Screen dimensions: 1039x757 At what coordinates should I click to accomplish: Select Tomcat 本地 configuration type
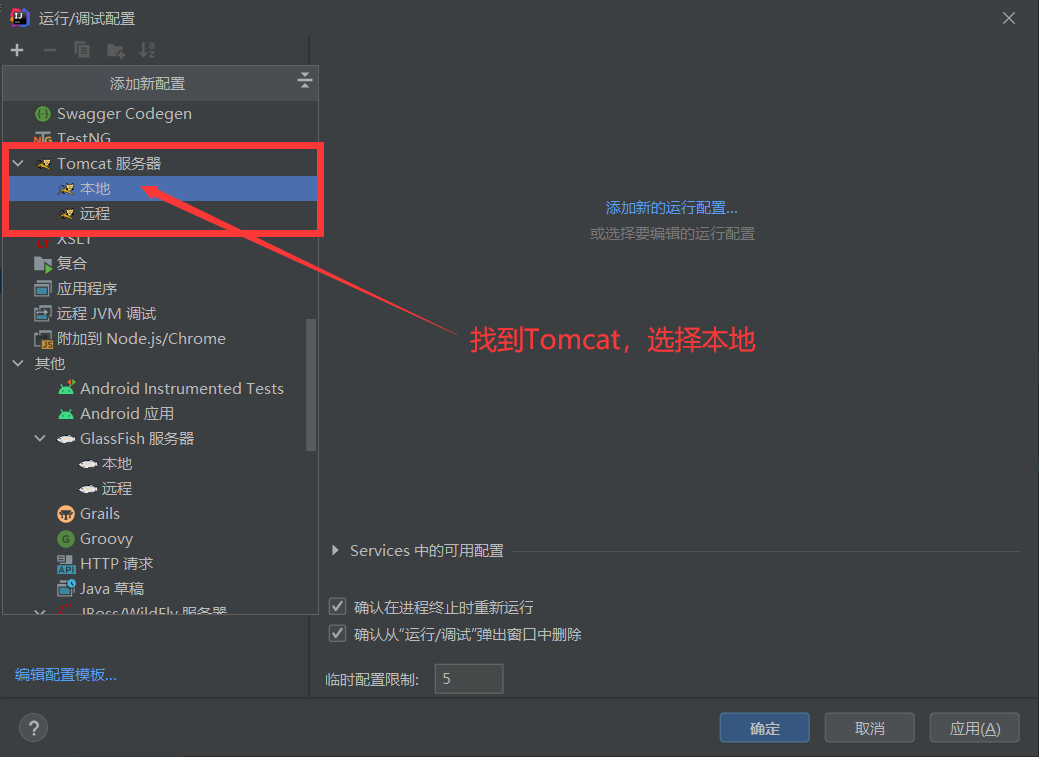[x=162, y=189]
